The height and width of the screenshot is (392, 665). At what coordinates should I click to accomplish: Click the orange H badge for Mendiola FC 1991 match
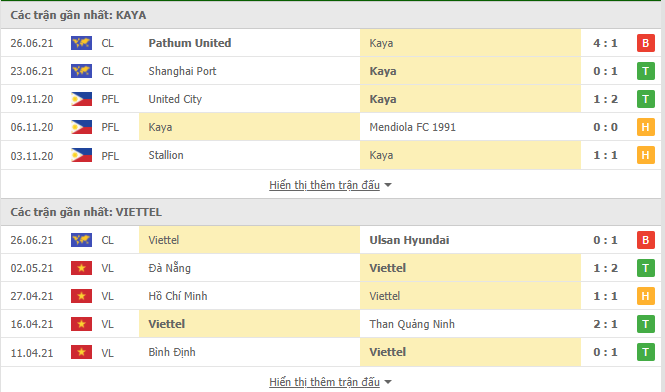645,127
